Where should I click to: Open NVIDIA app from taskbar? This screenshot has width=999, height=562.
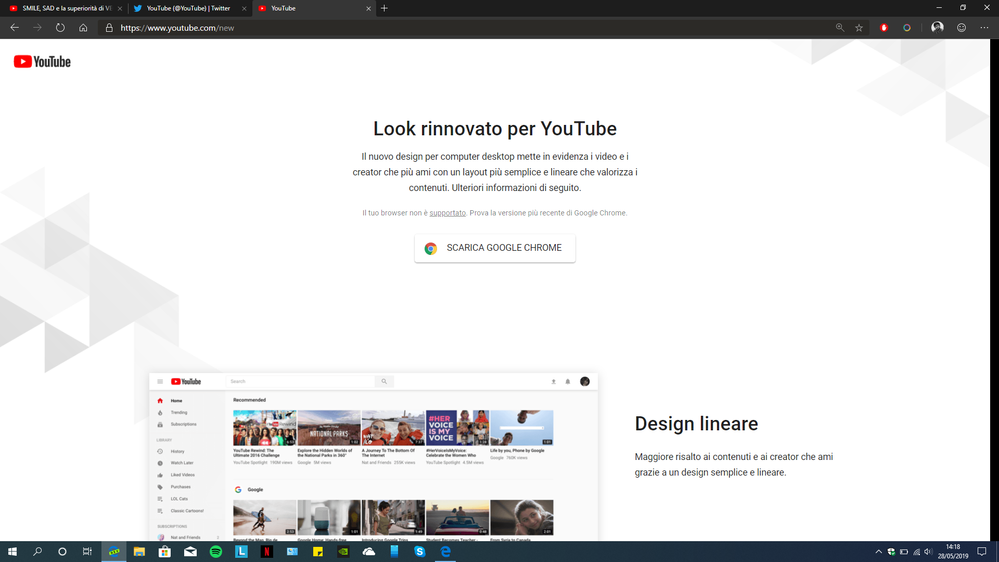click(x=343, y=551)
